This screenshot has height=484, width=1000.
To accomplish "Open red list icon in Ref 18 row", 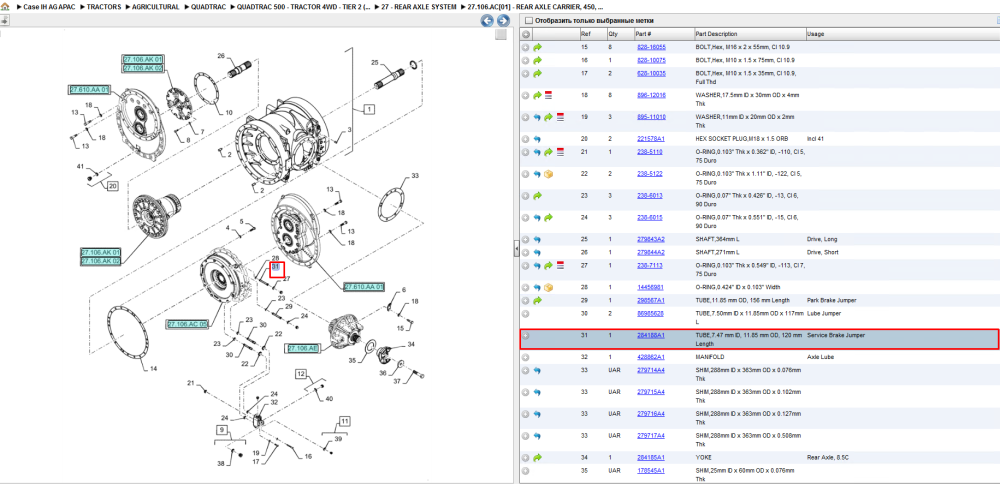I will pyautogui.click(x=548, y=95).
